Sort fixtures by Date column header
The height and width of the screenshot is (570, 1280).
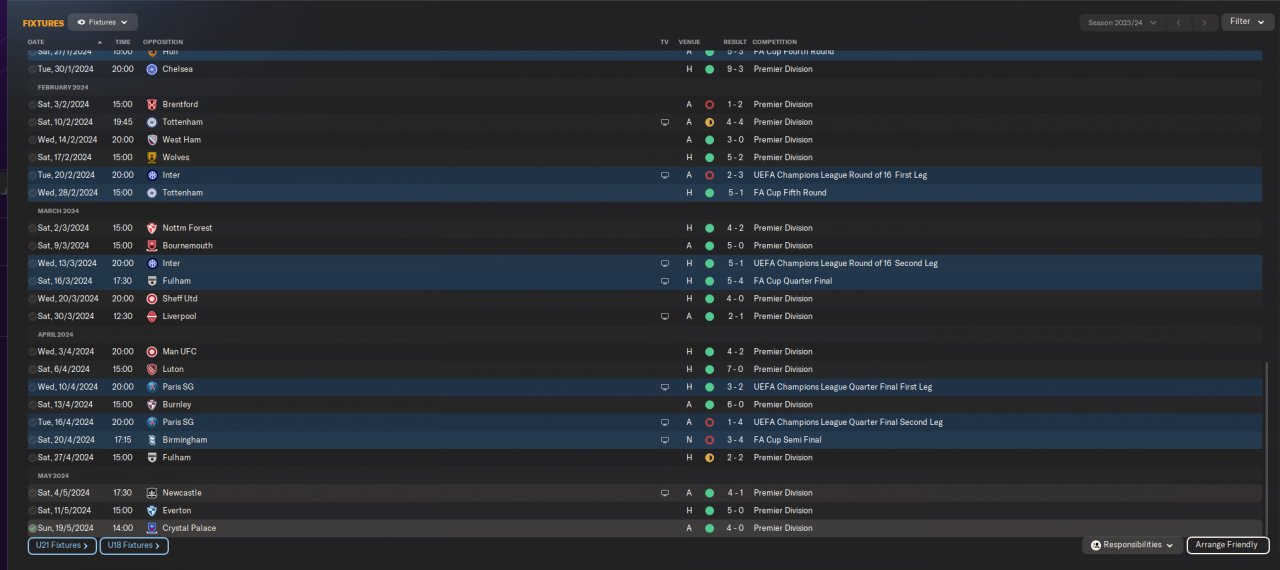tap(36, 42)
